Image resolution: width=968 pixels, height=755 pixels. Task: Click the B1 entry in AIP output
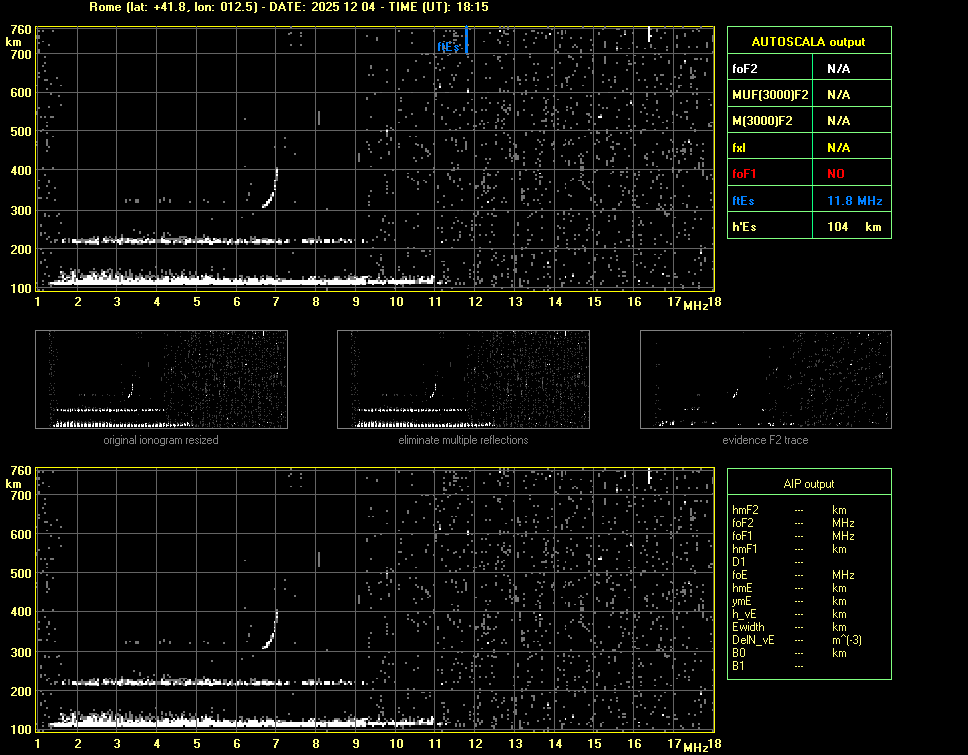[x=739, y=666]
